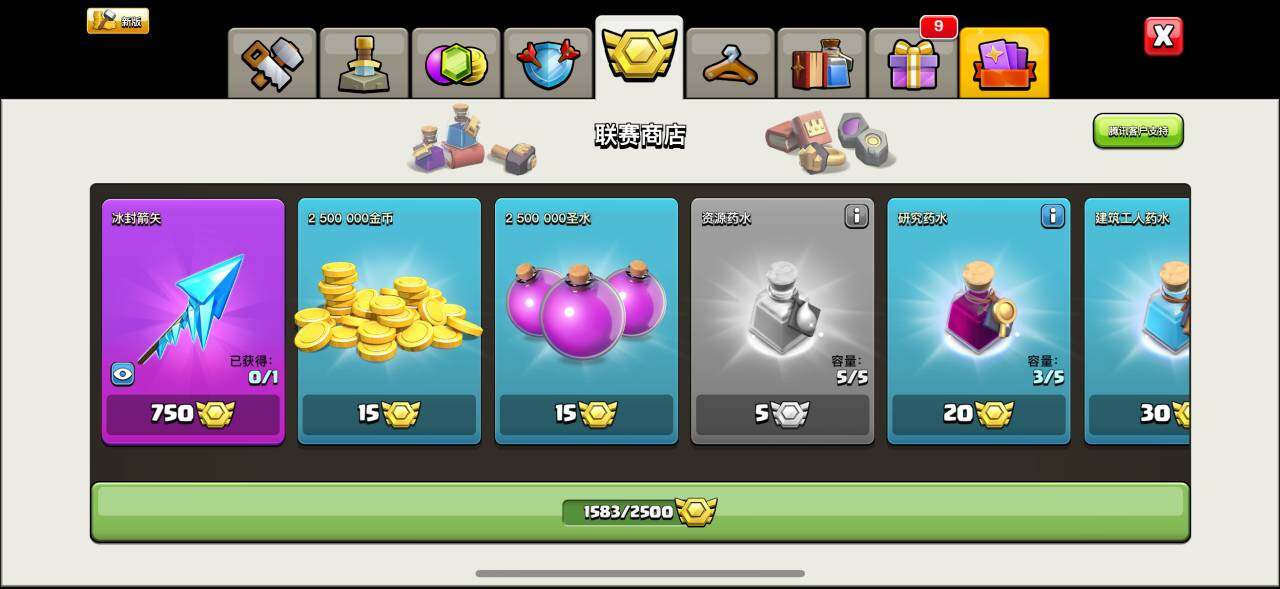The image size is (1280, 589).
Task: Open the clothes hanger skins tab
Action: click(731, 64)
